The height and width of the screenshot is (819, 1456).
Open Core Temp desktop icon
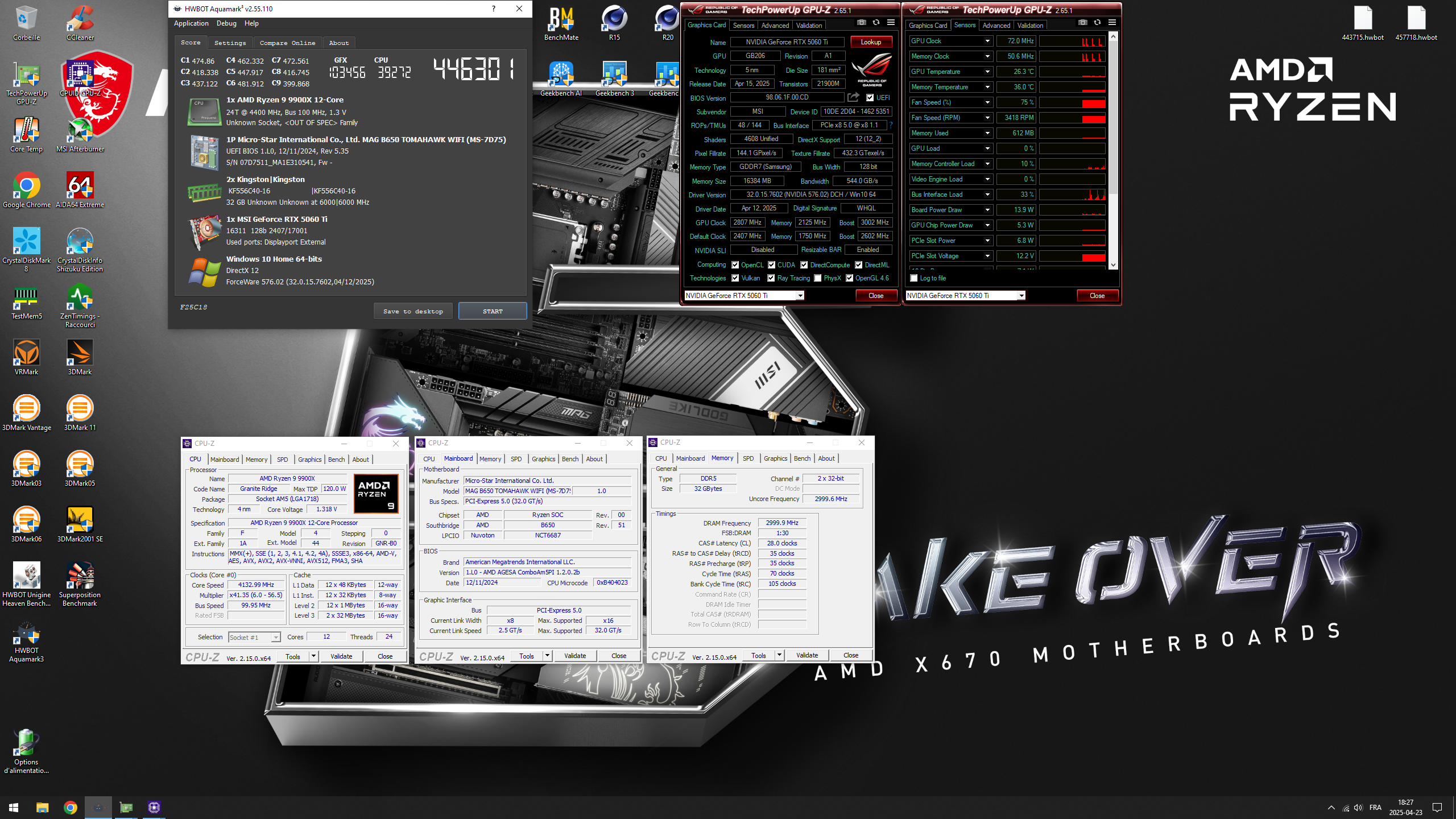26,135
